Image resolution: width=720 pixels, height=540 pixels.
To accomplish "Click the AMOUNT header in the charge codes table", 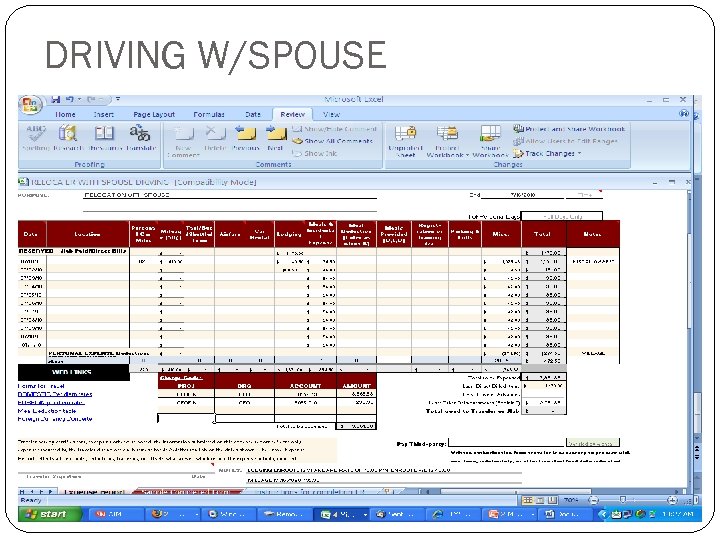I will click(356, 386).
